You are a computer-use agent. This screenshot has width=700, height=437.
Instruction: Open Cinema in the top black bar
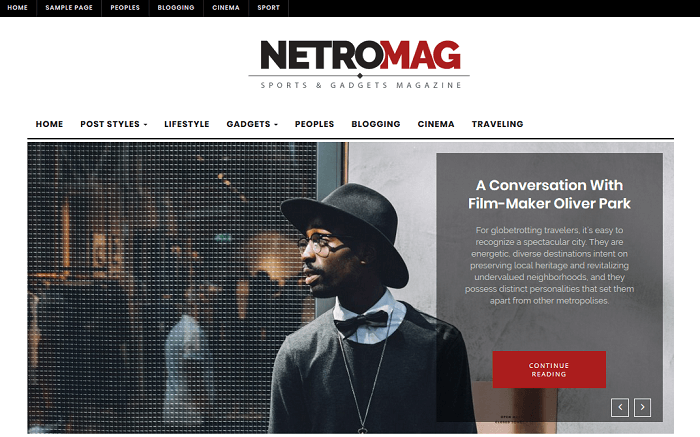click(x=226, y=8)
